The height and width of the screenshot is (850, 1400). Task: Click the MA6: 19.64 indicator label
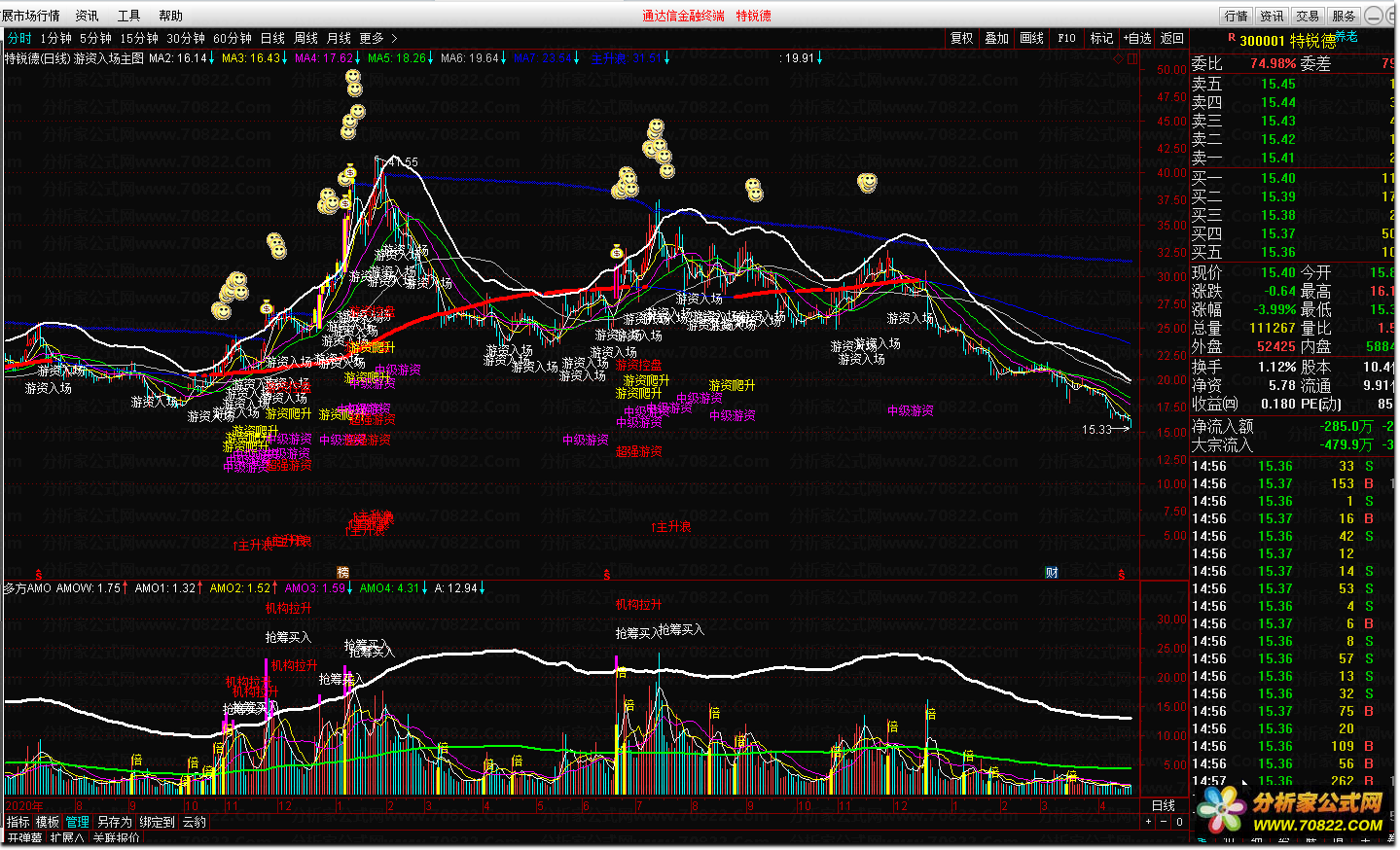coord(470,58)
